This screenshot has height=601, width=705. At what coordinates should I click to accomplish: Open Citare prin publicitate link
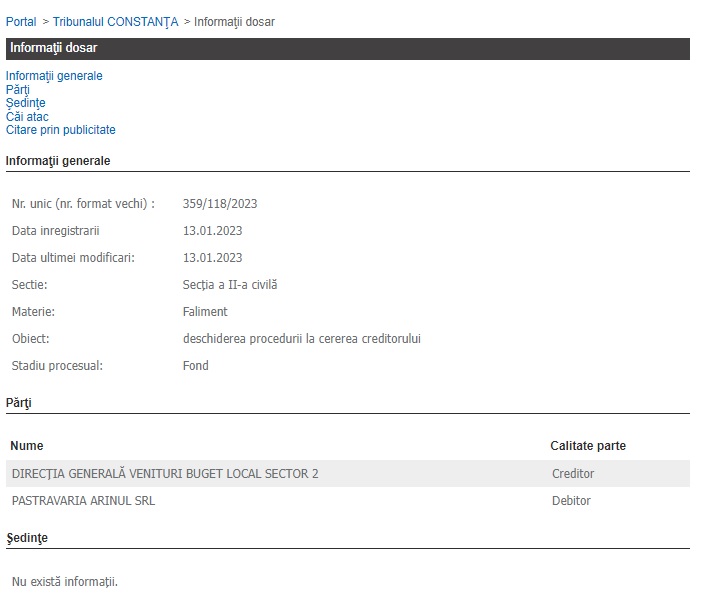(61, 130)
